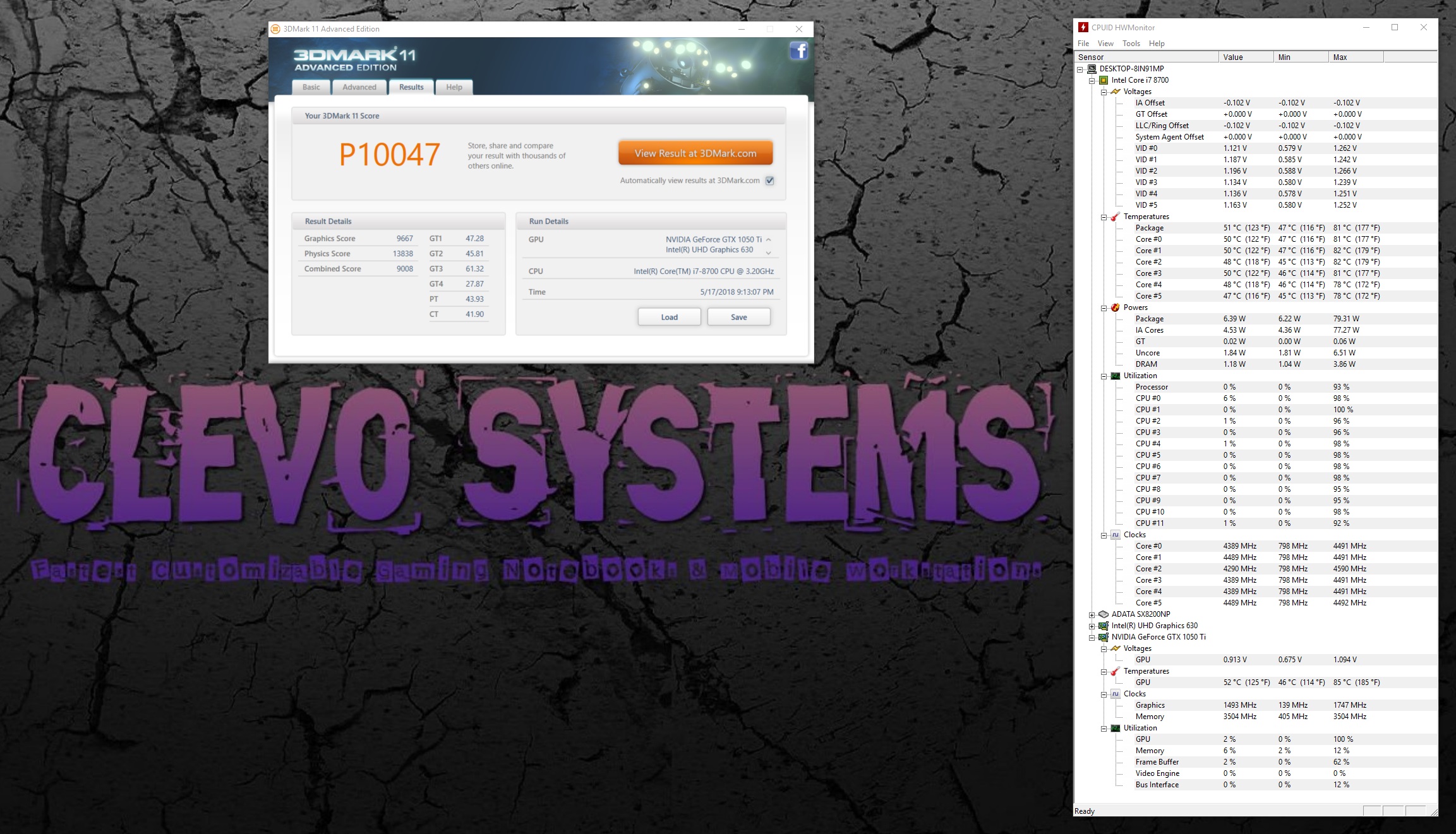Collapse the Intel Core i7 8700 node
This screenshot has width=1456, height=834.
(1092, 81)
